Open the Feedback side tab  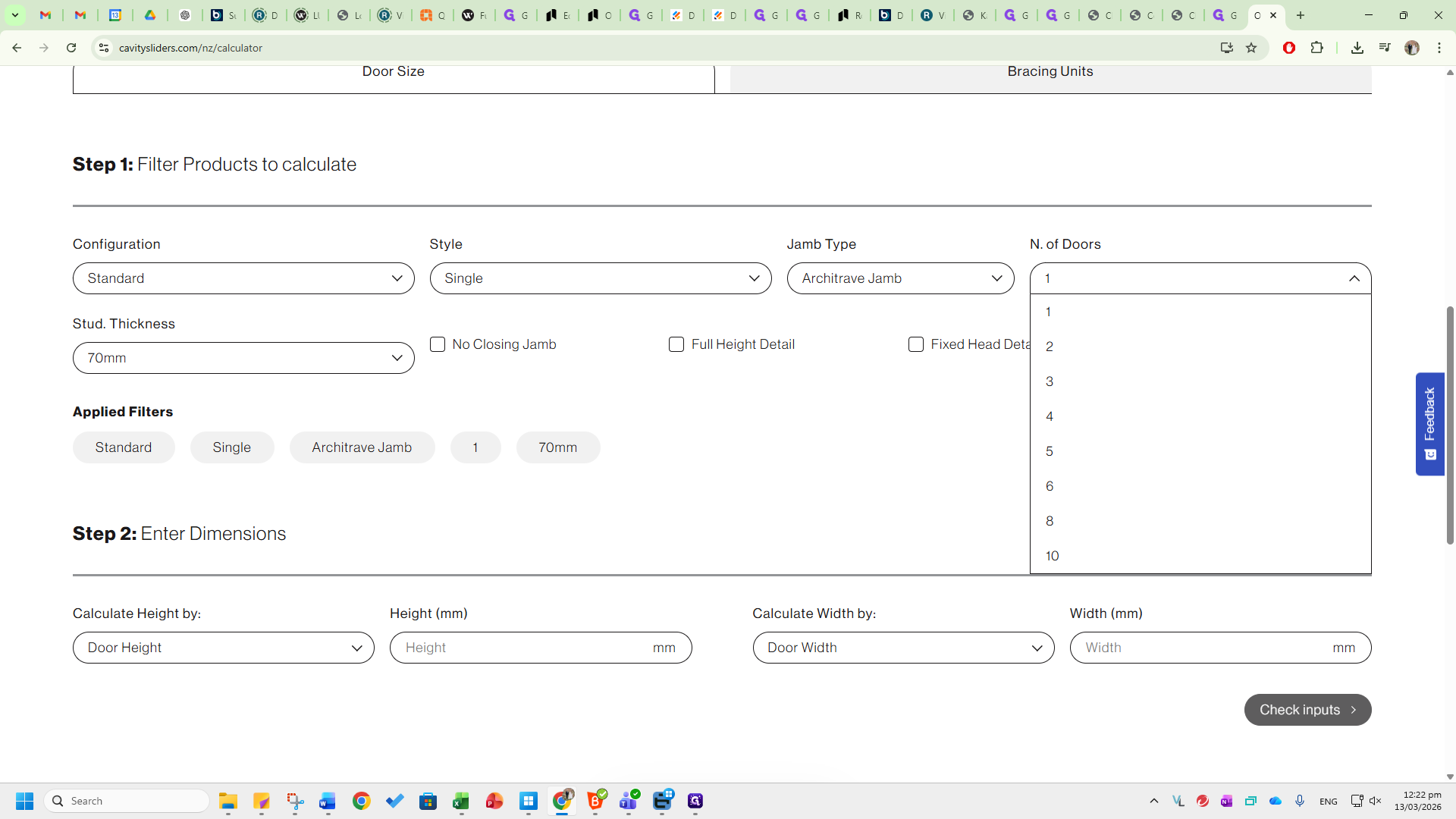(x=1429, y=423)
